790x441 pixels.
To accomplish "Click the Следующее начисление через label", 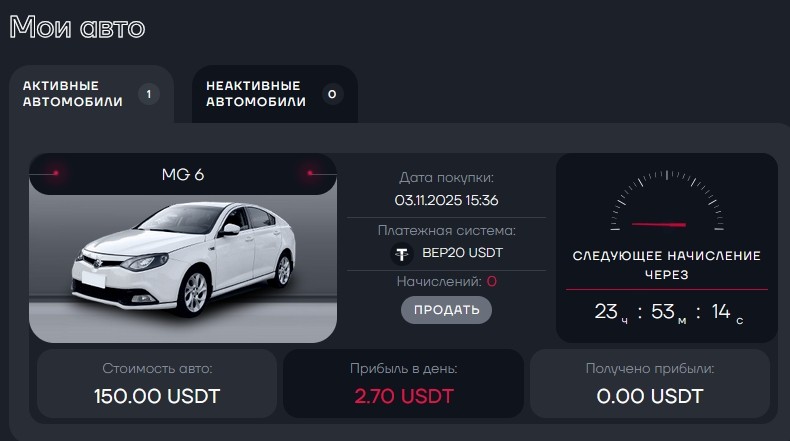I will coord(666,264).
